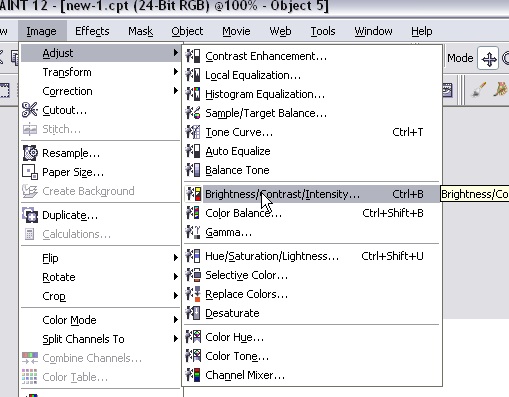This screenshot has height=397, width=509.
Task: Open the Effects menu
Action: [92, 31]
